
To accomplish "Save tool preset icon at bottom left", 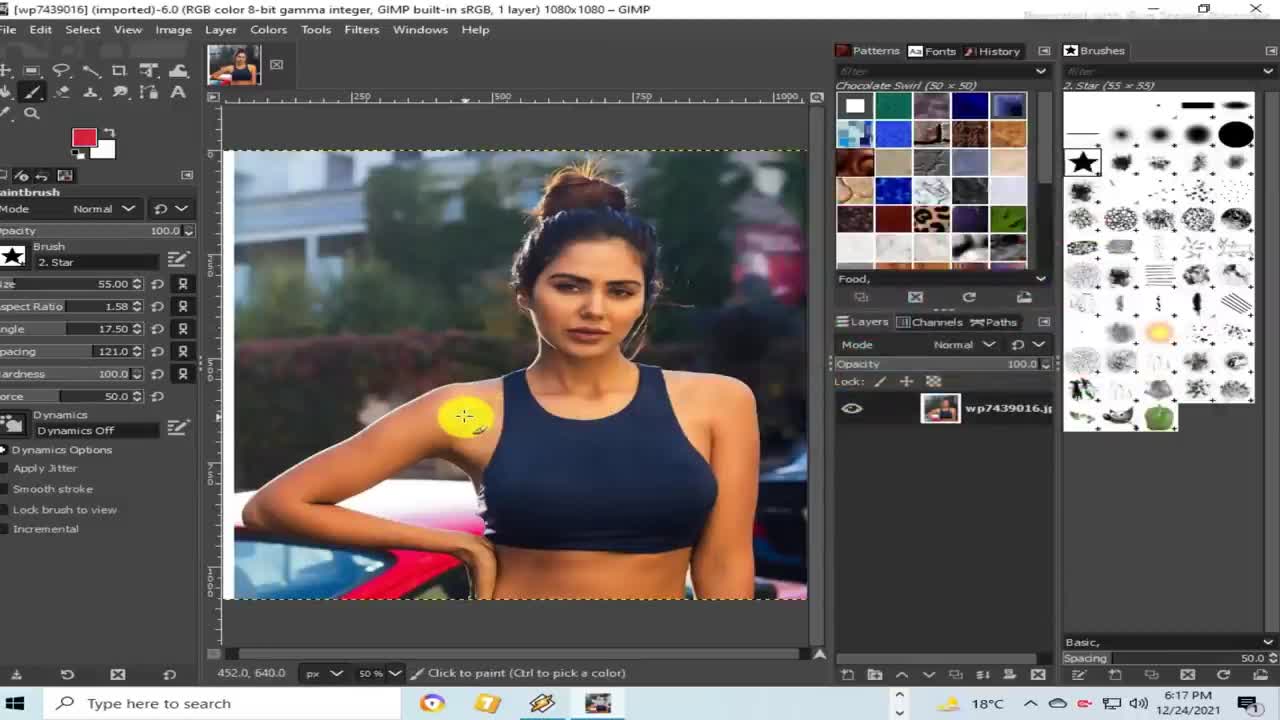I will coord(16,675).
